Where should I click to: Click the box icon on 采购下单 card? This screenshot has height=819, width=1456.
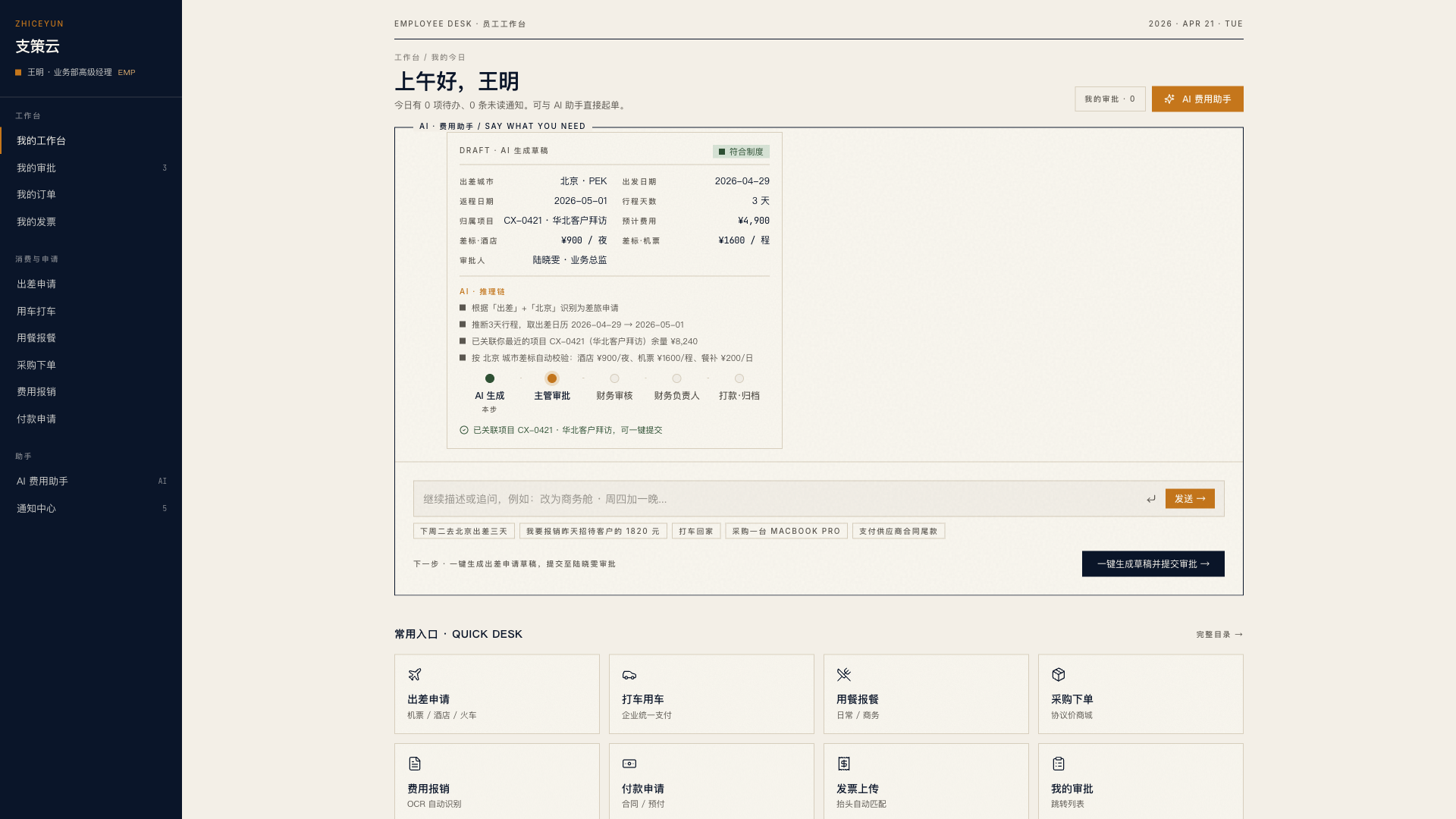pos(1058,674)
